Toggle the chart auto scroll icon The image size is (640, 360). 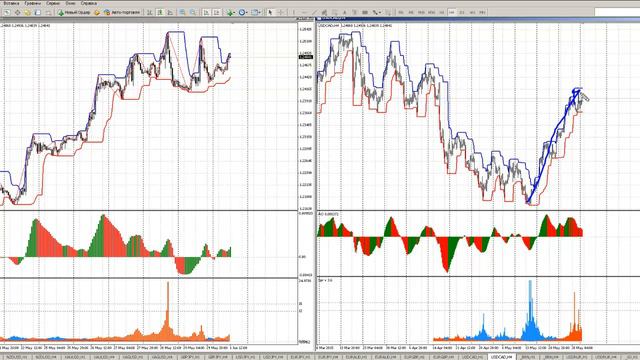click(x=206, y=13)
